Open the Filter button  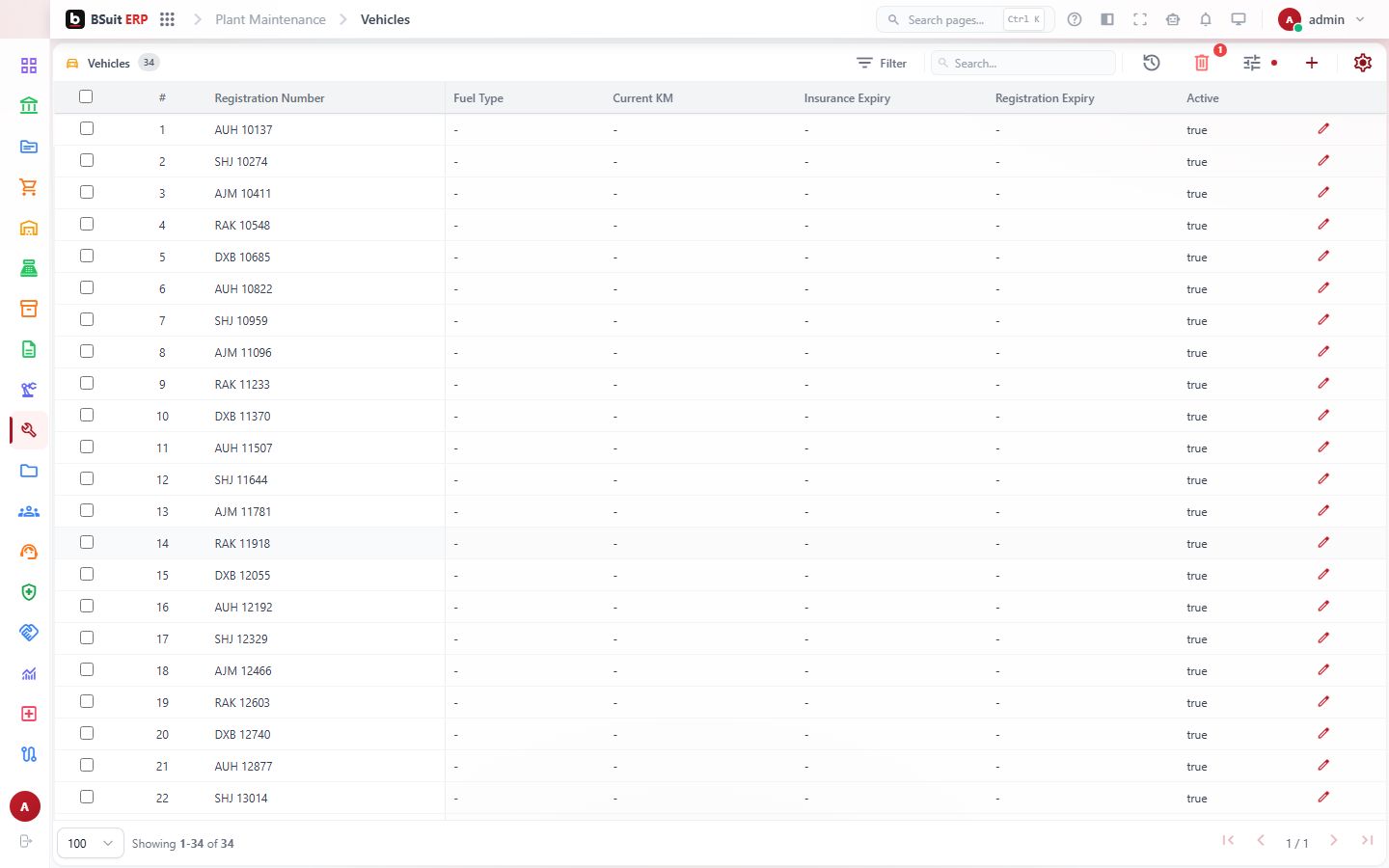[882, 63]
